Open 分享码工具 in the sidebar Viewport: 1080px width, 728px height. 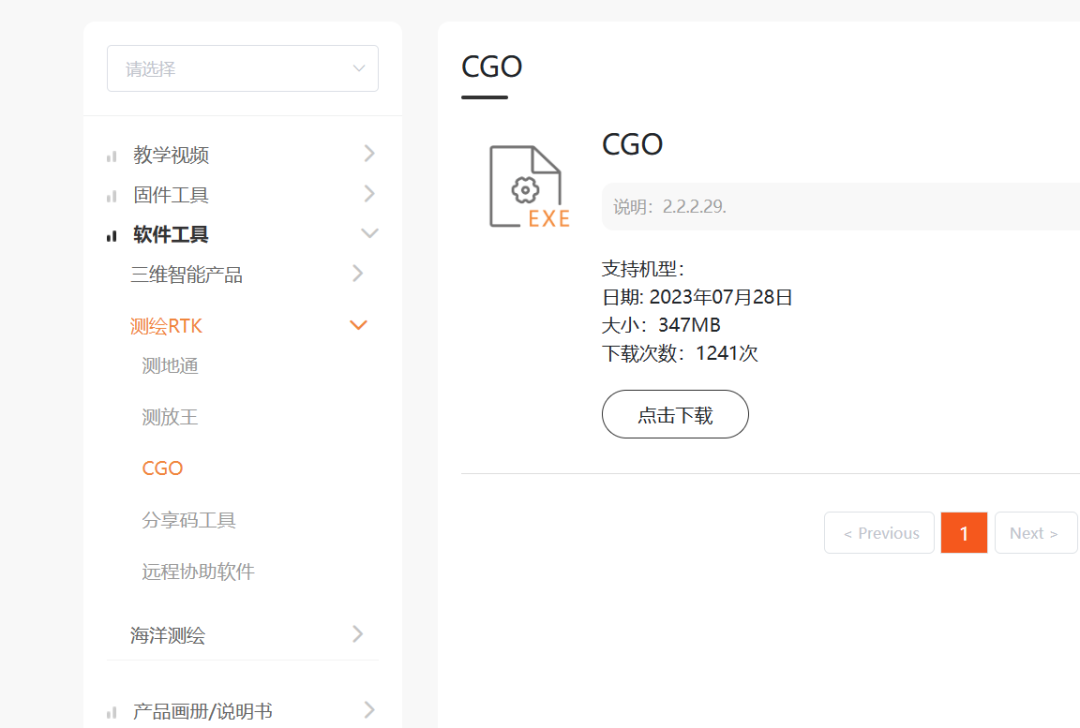click(x=189, y=520)
